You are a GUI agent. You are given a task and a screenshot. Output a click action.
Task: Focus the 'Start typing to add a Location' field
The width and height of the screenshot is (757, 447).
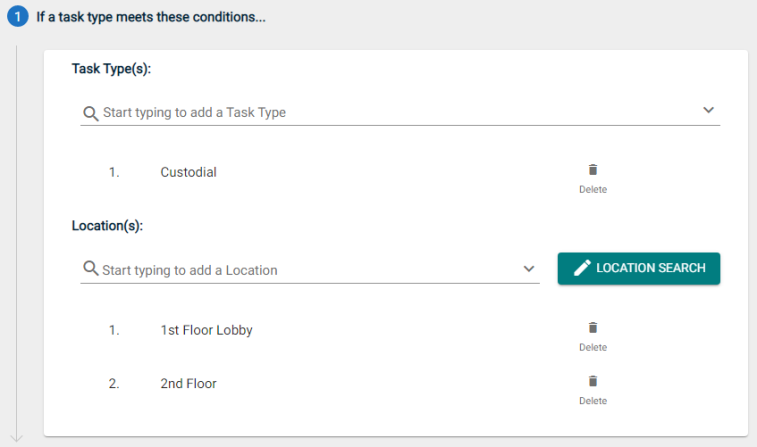tap(310, 270)
